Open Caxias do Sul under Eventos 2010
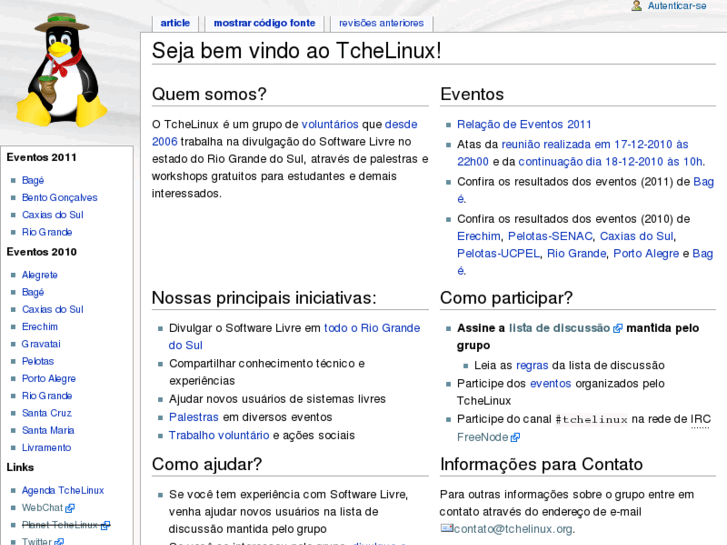The width and height of the screenshot is (727, 545). pyautogui.click(x=52, y=309)
